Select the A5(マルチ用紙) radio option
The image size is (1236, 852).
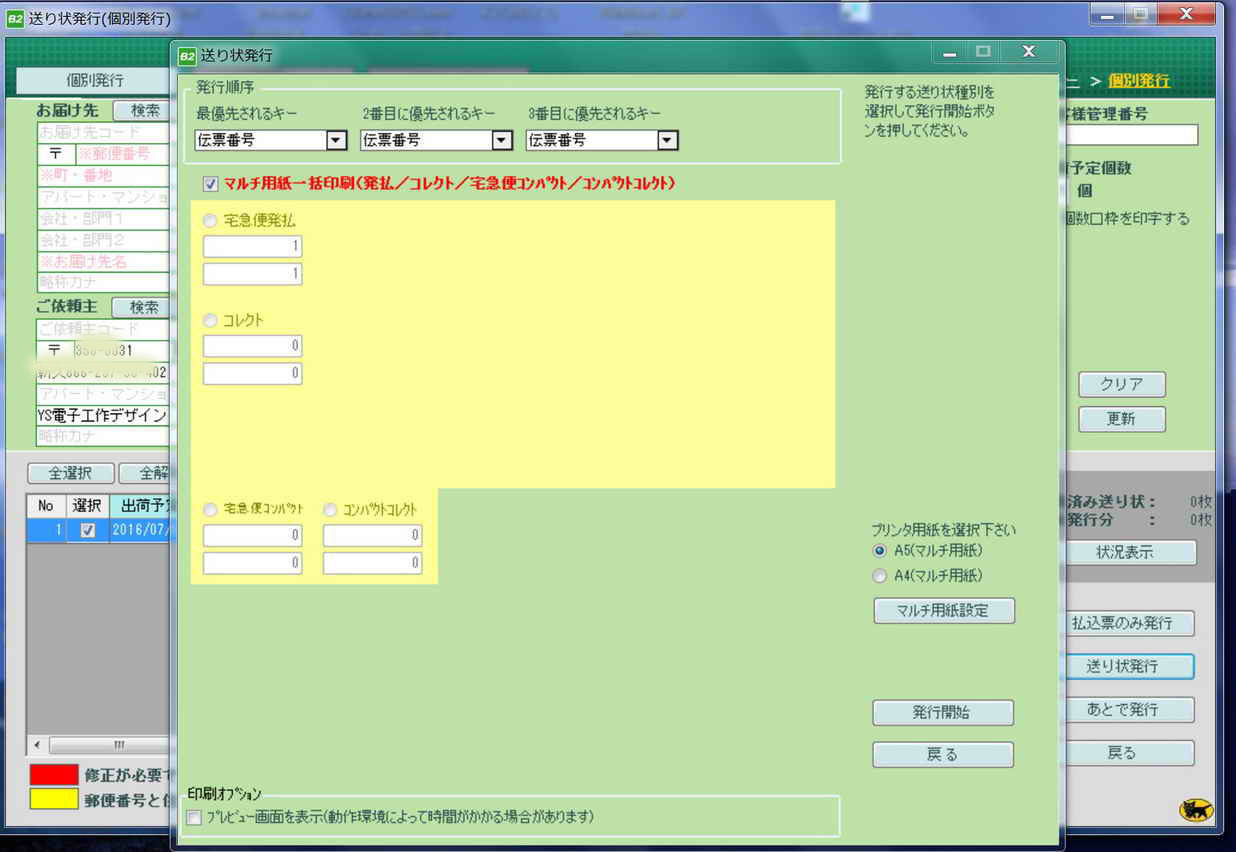click(880, 551)
